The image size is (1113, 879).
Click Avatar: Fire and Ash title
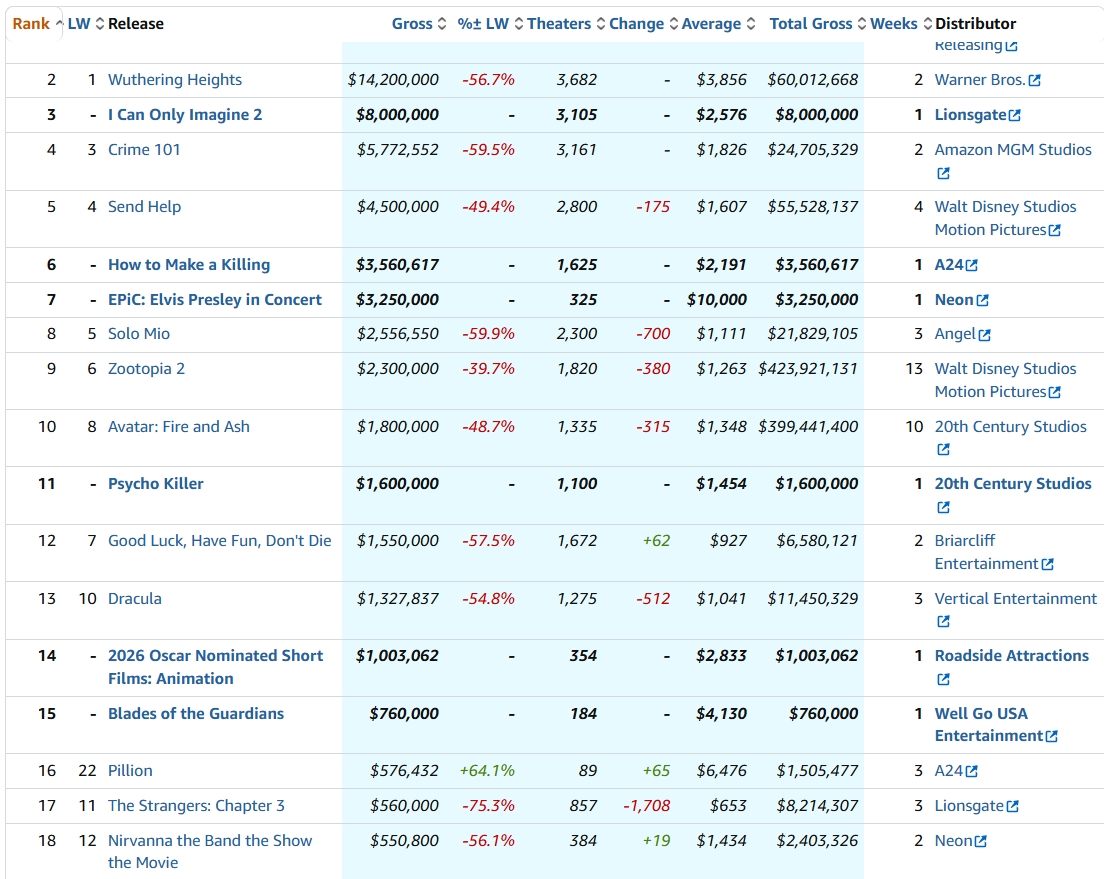179,427
